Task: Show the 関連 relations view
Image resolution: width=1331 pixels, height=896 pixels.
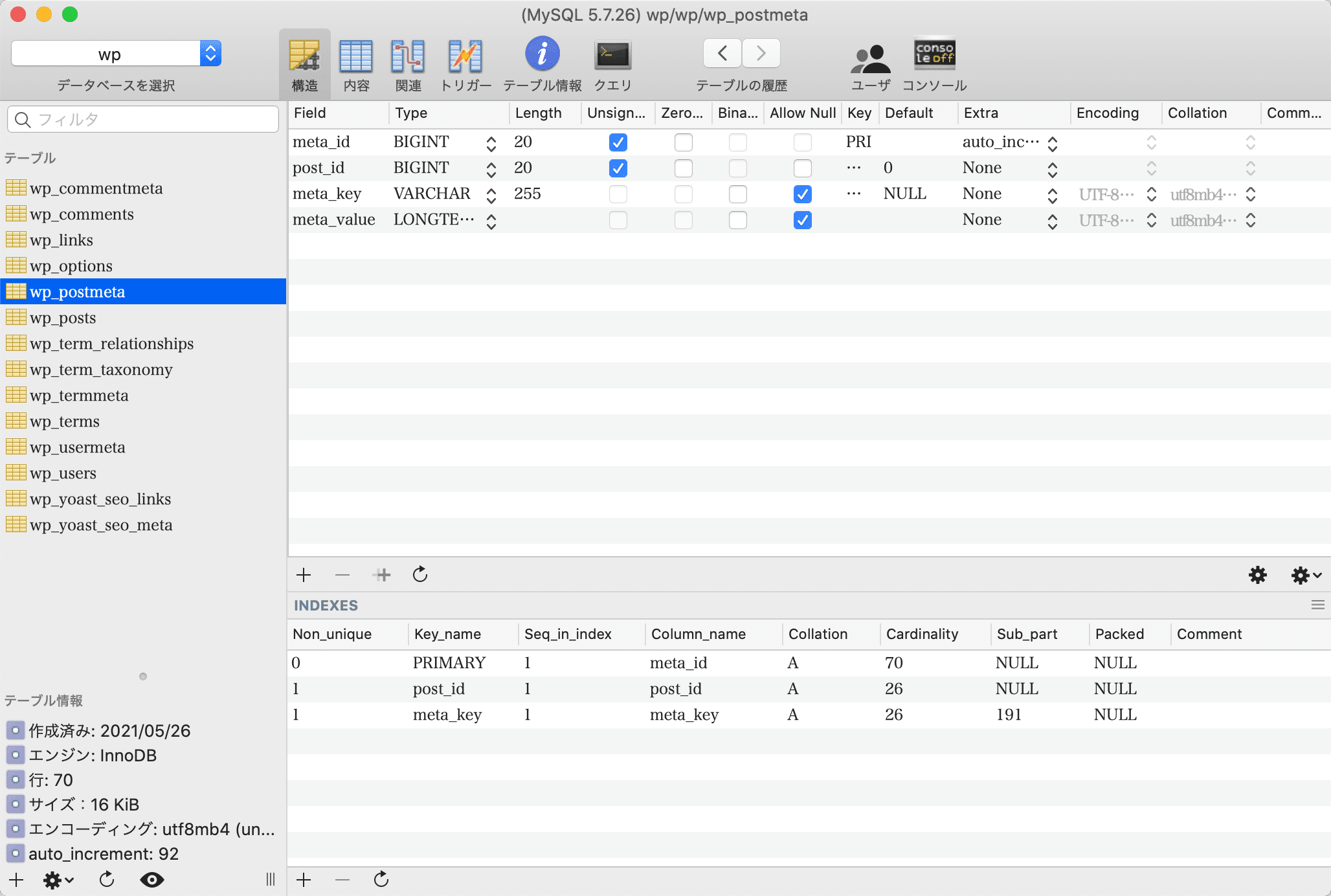Action: click(x=408, y=56)
